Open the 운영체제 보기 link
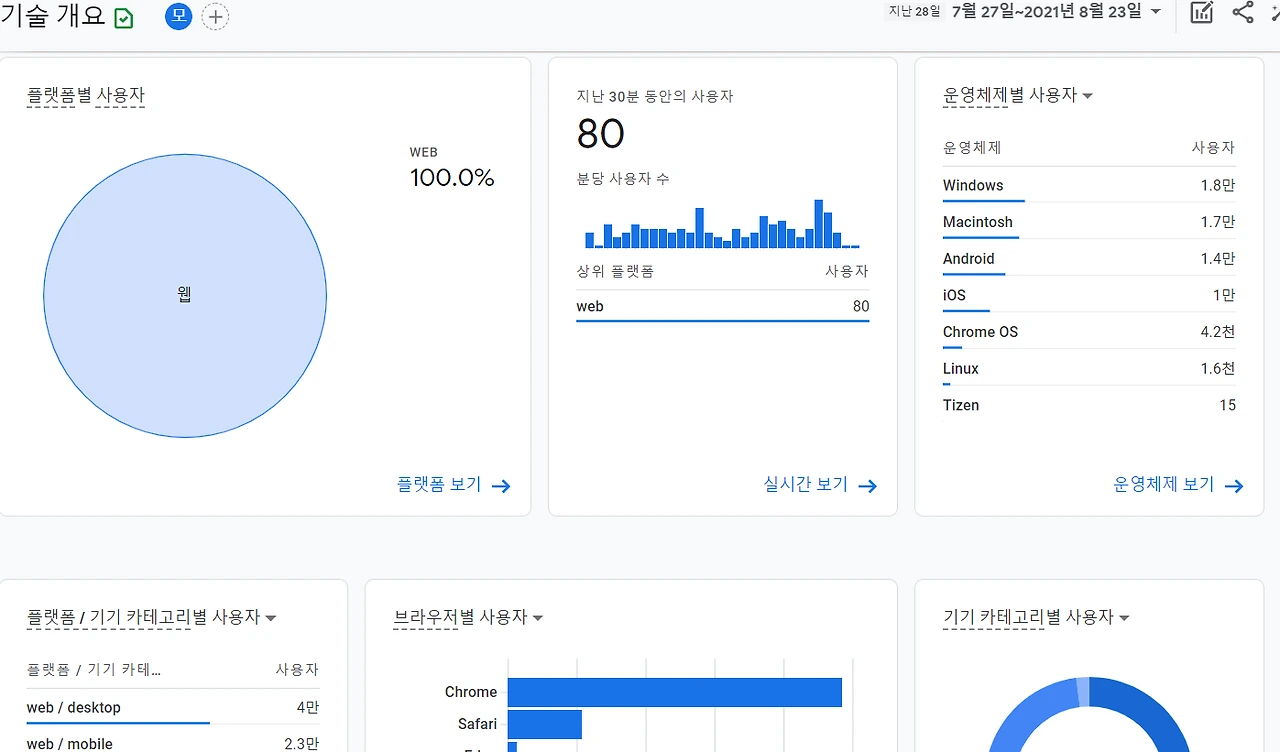Viewport: 1280px width, 752px height. click(1179, 485)
